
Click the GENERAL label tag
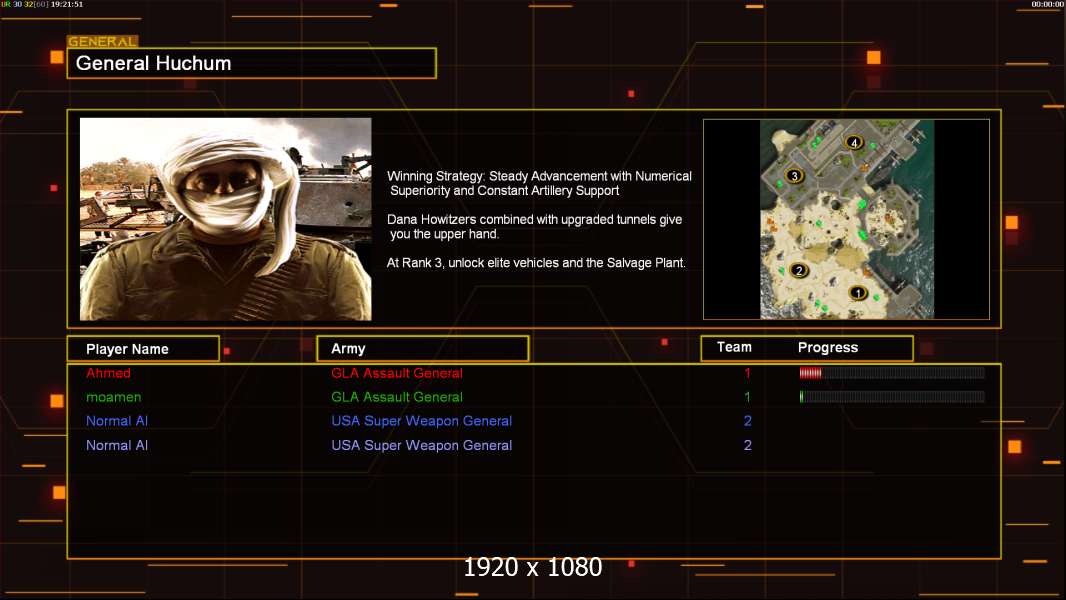point(103,41)
